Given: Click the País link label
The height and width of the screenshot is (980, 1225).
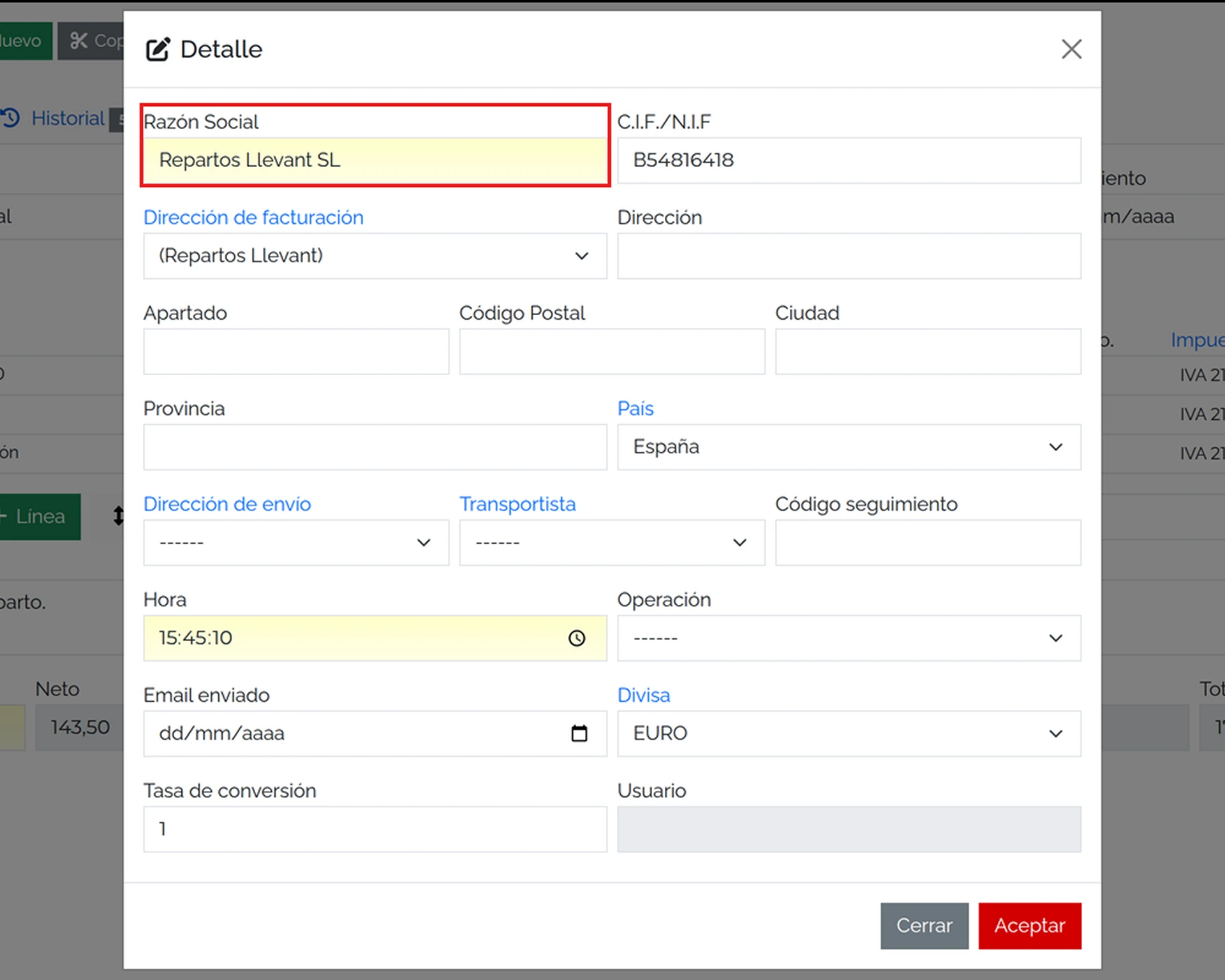Looking at the screenshot, I should [x=635, y=408].
